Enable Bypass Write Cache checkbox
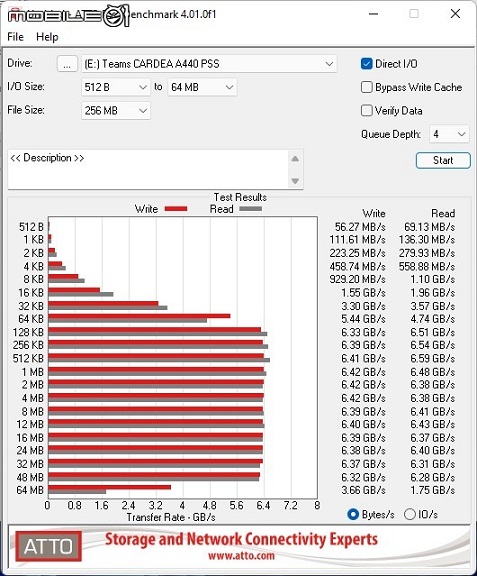The image size is (477, 576). [366, 87]
